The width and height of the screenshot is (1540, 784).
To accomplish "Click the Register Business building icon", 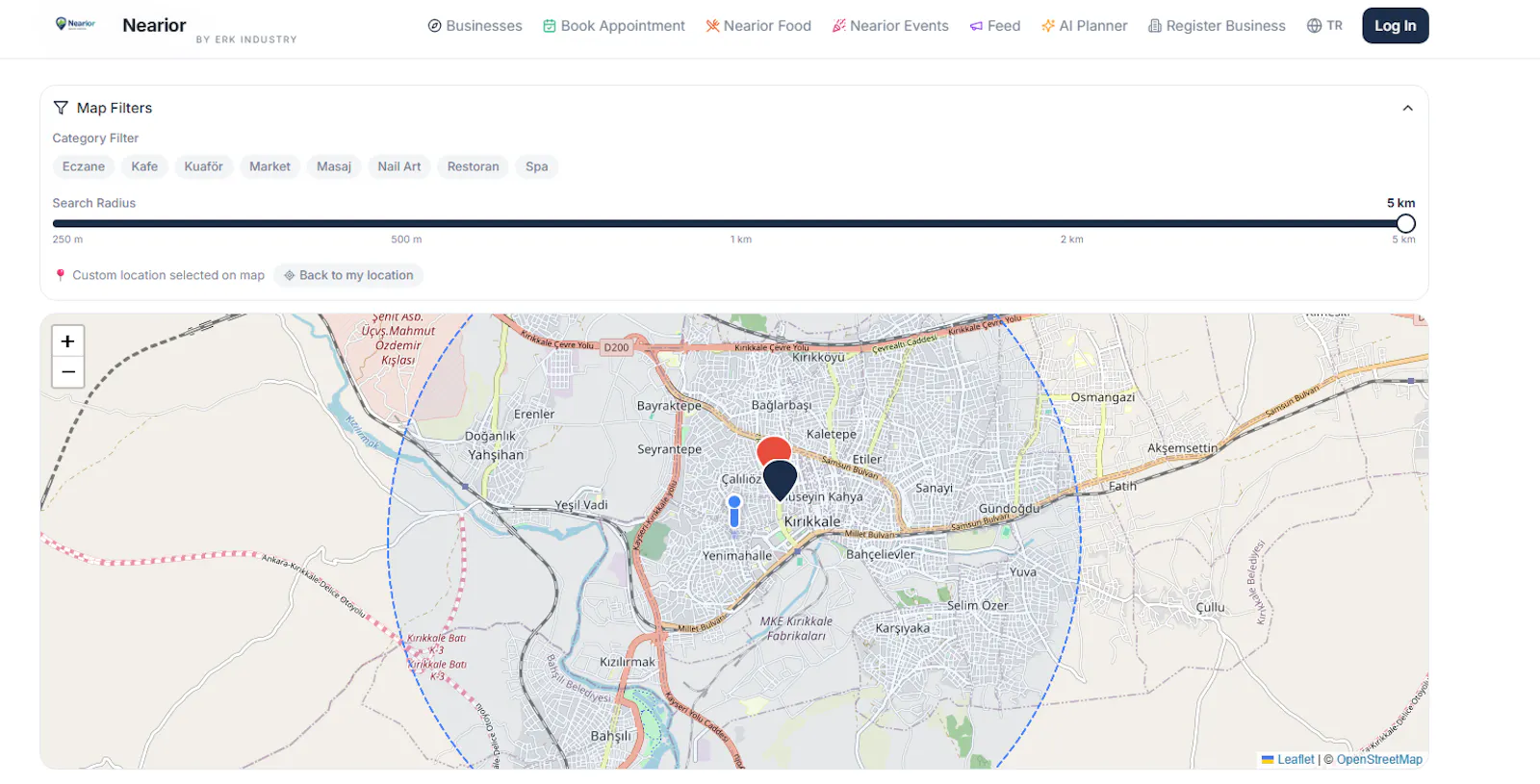I will click(1155, 26).
